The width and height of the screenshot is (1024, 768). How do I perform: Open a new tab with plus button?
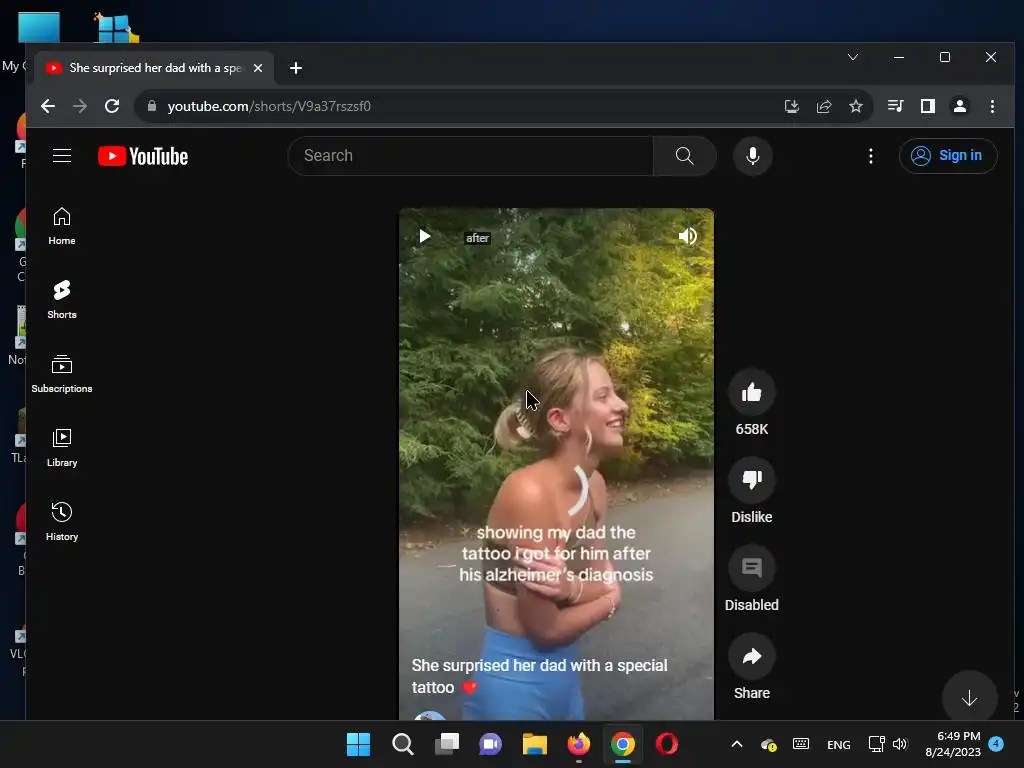pyautogui.click(x=295, y=68)
